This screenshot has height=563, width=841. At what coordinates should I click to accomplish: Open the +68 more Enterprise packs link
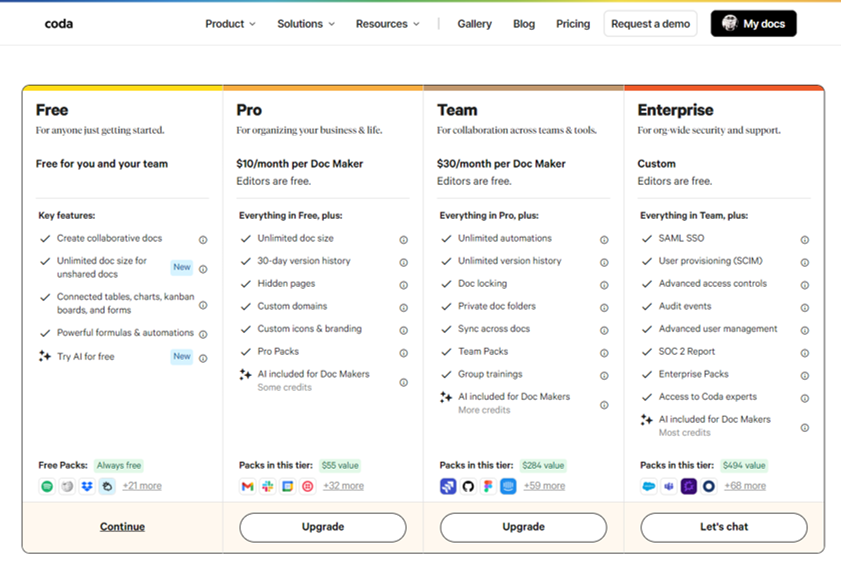pos(745,486)
